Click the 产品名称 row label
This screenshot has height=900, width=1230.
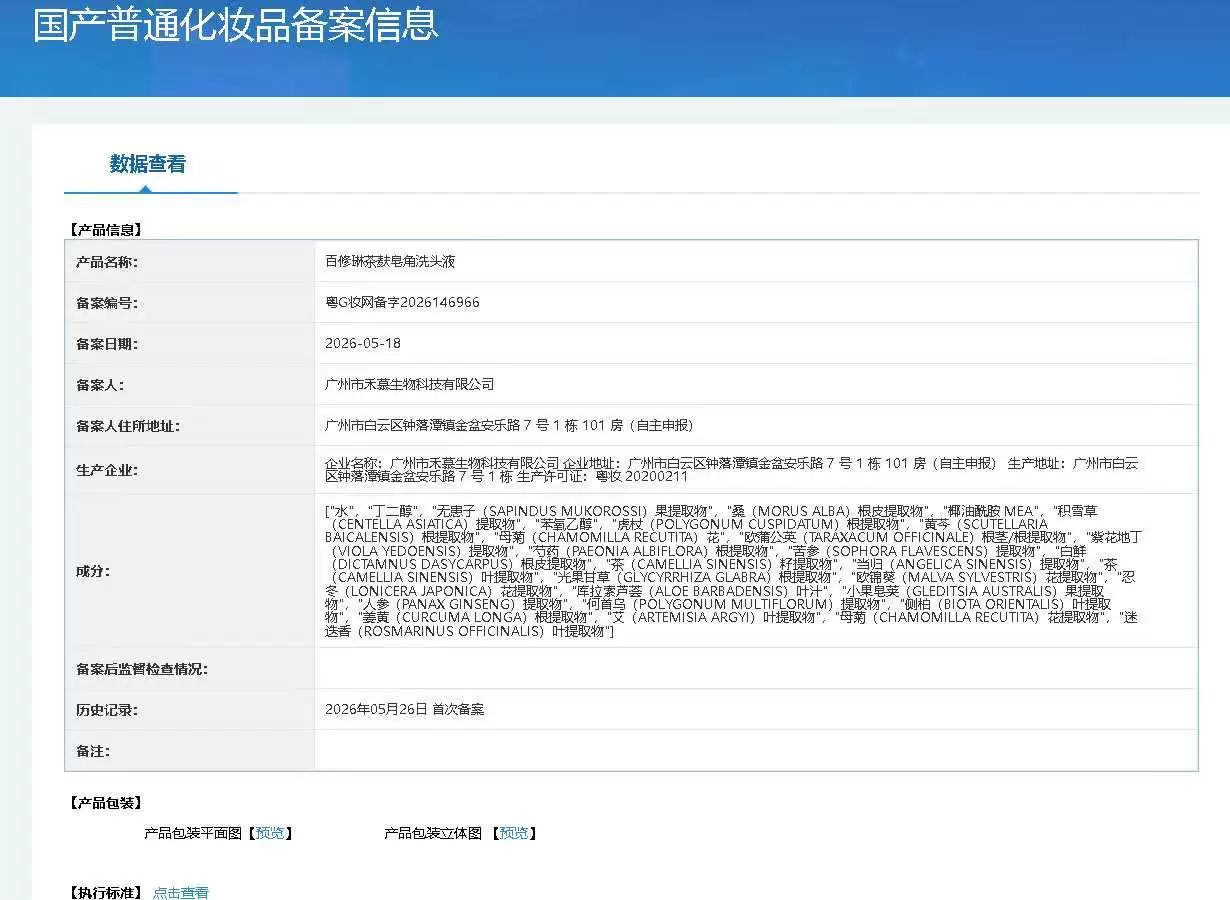[x=107, y=262]
